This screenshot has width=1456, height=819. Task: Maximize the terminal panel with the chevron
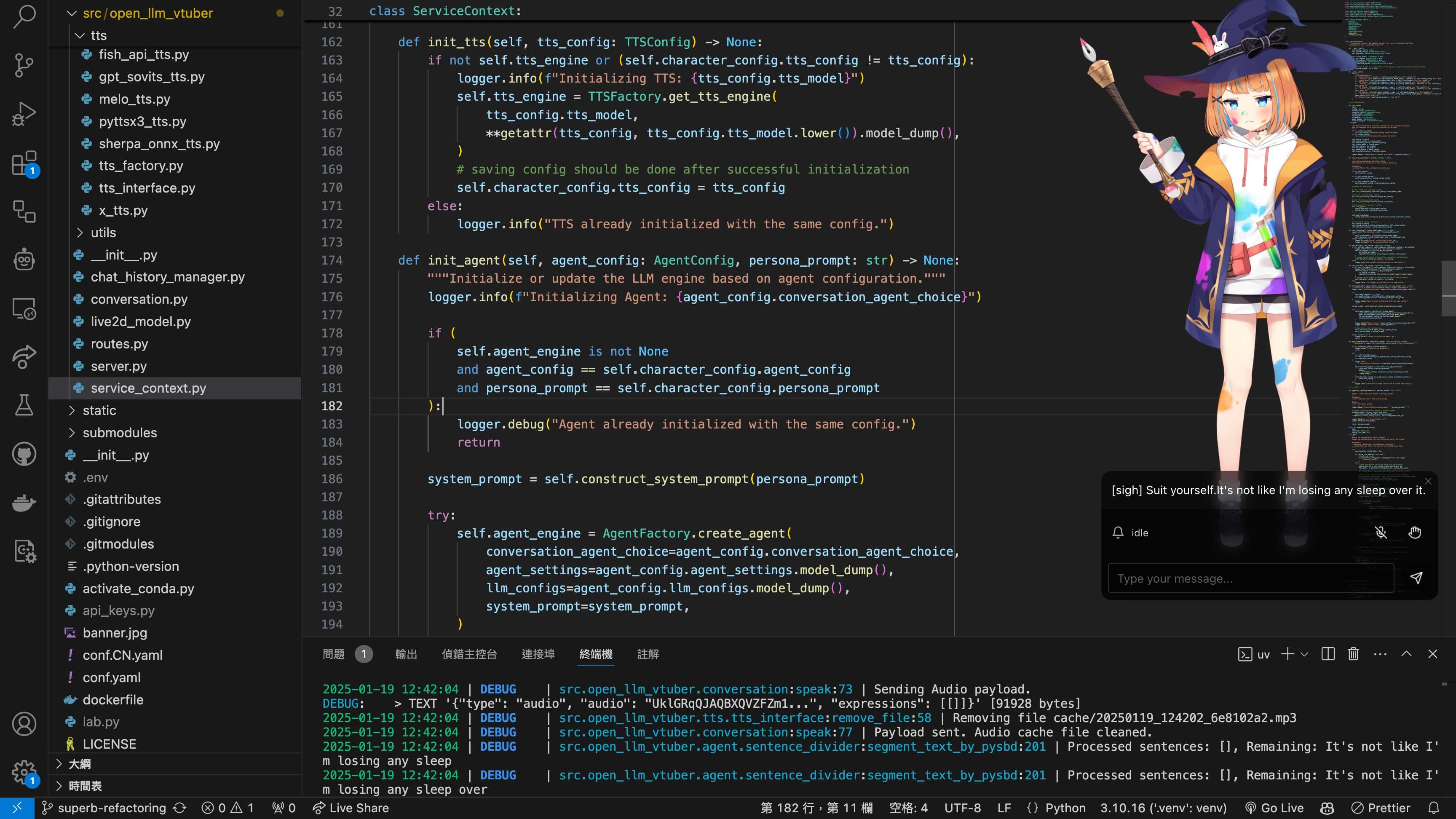(1406, 654)
